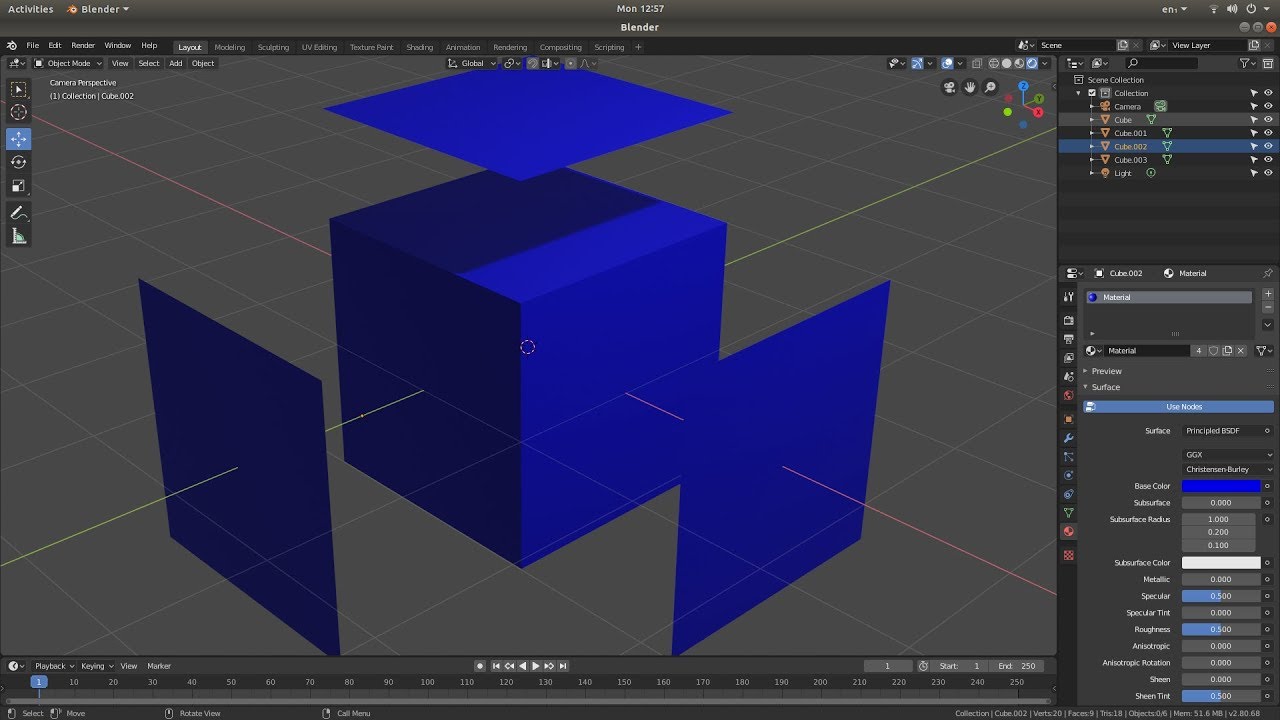Viewport: 1280px width, 720px height.
Task: Open the View Layer properties tab icon
Action: 1069,358
